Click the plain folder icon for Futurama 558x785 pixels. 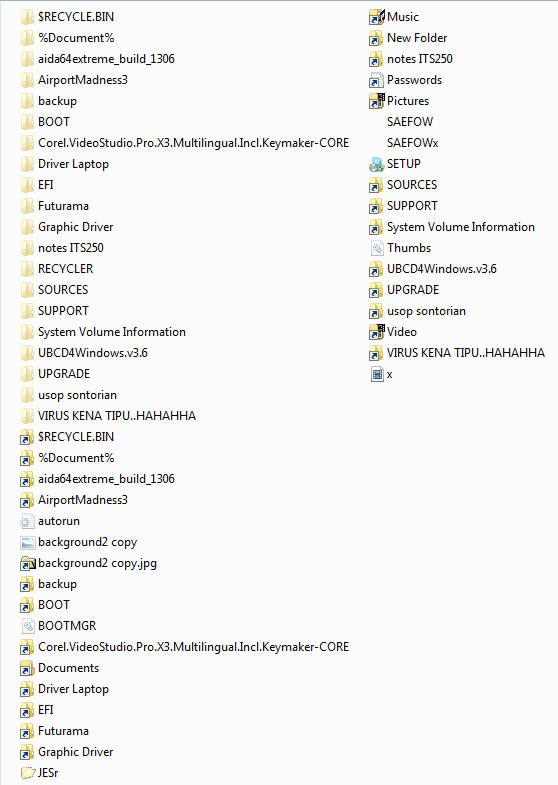(x=28, y=206)
